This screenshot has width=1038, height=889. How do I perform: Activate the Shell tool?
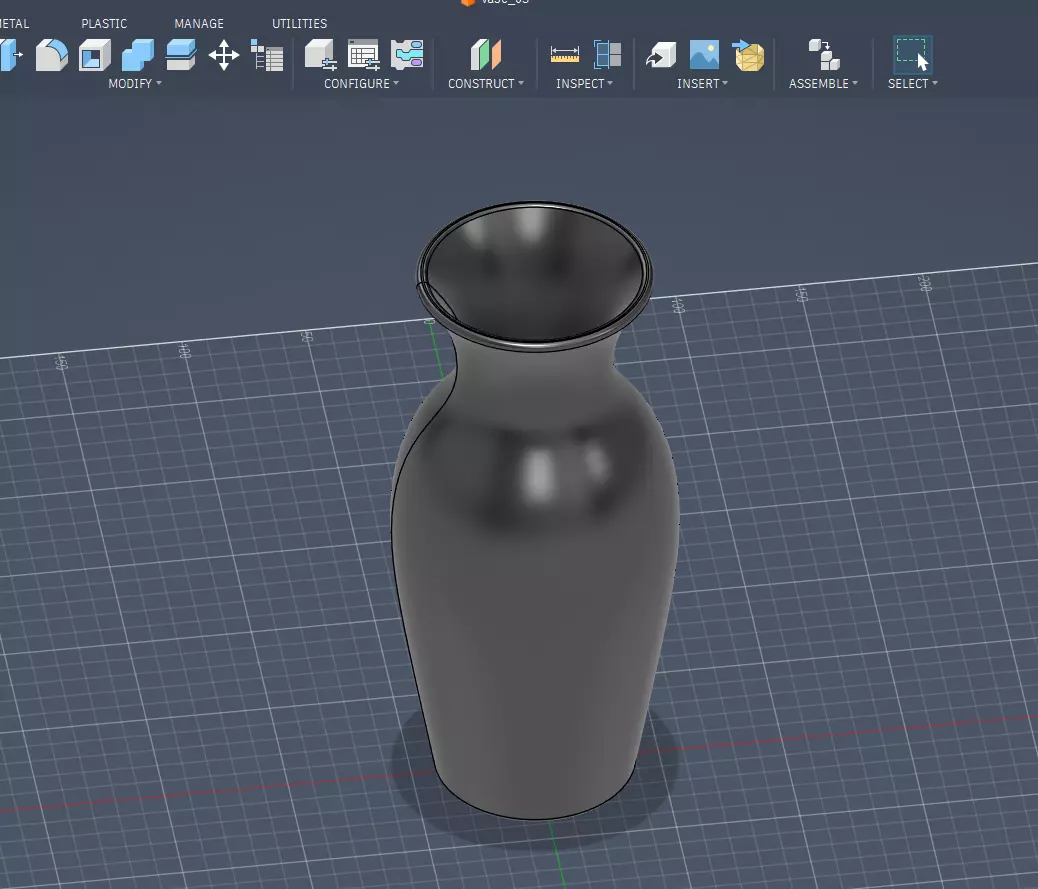click(x=95, y=55)
